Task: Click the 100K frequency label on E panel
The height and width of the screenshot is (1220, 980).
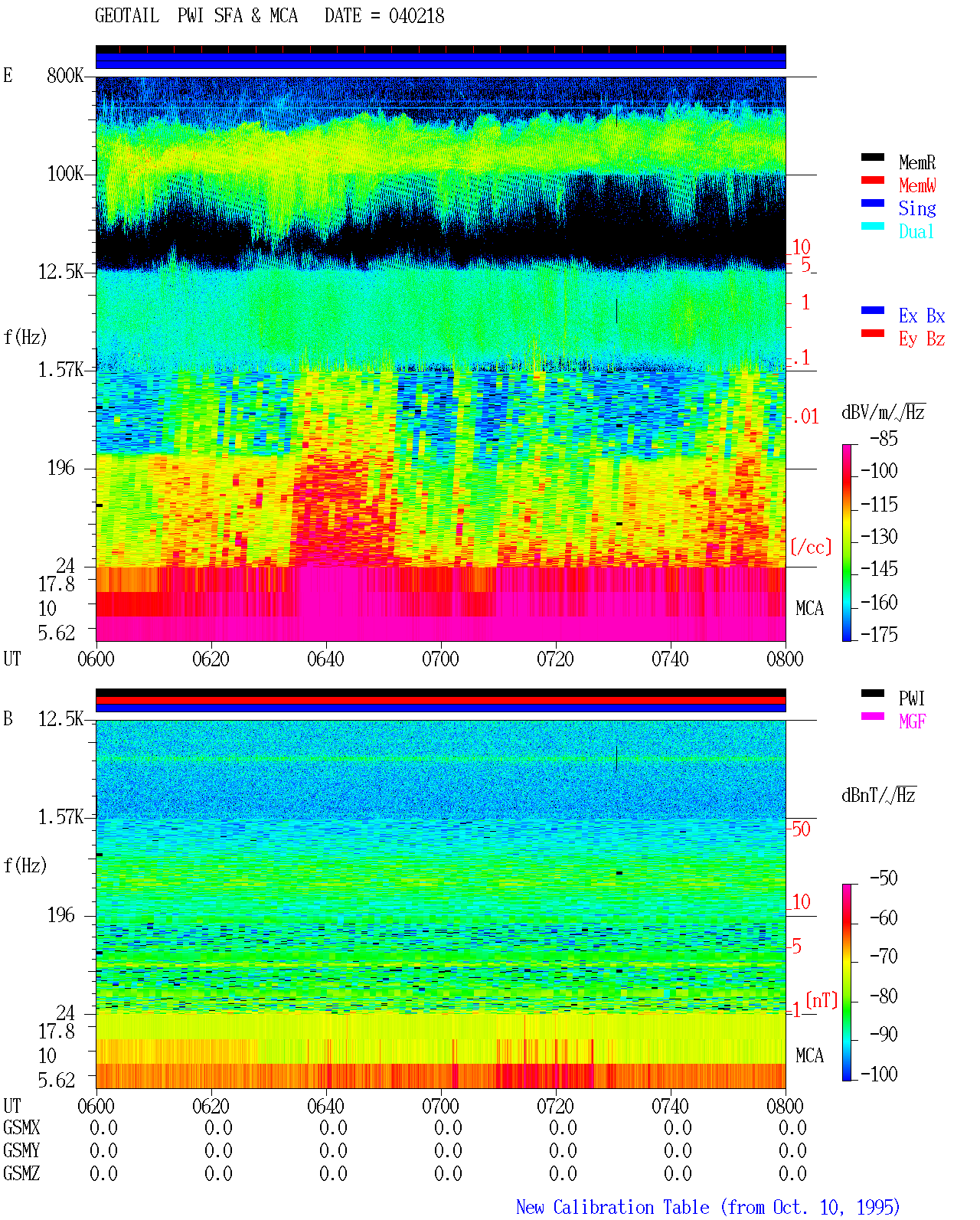Action: (x=65, y=174)
